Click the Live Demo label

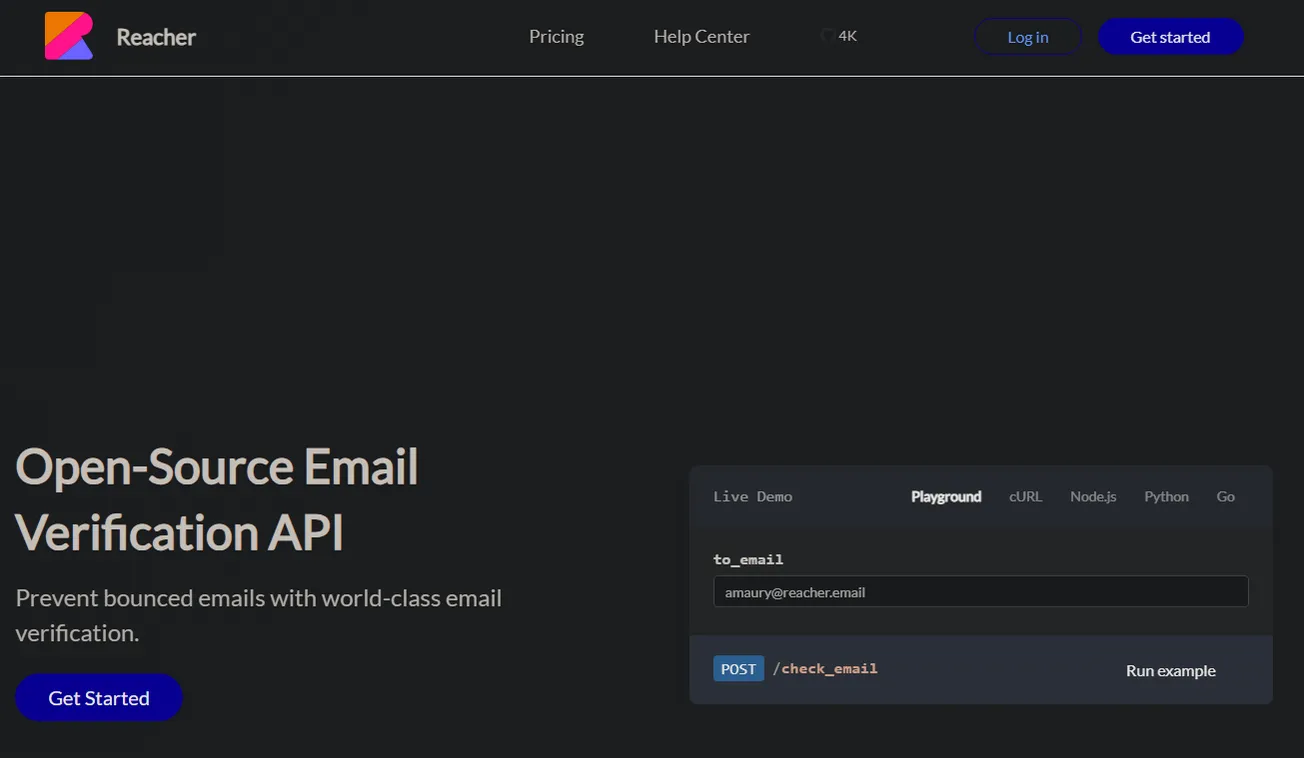coord(752,496)
